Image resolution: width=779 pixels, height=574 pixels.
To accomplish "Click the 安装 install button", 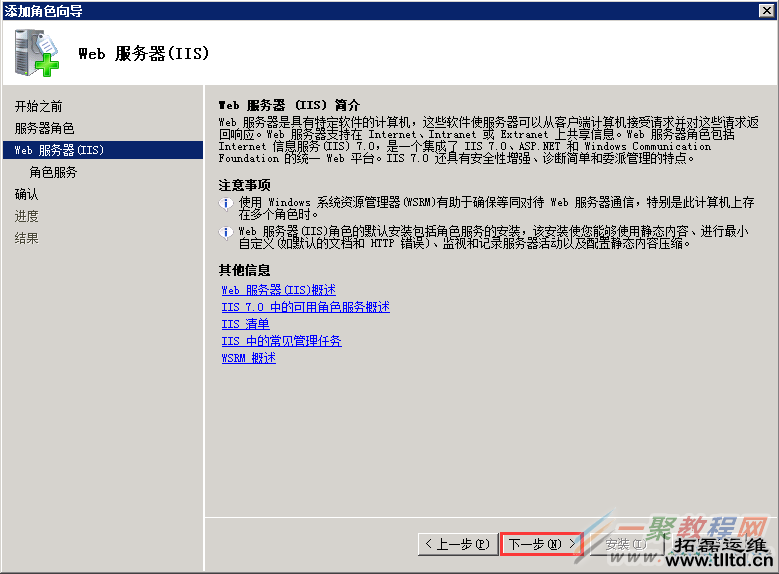I will (624, 544).
